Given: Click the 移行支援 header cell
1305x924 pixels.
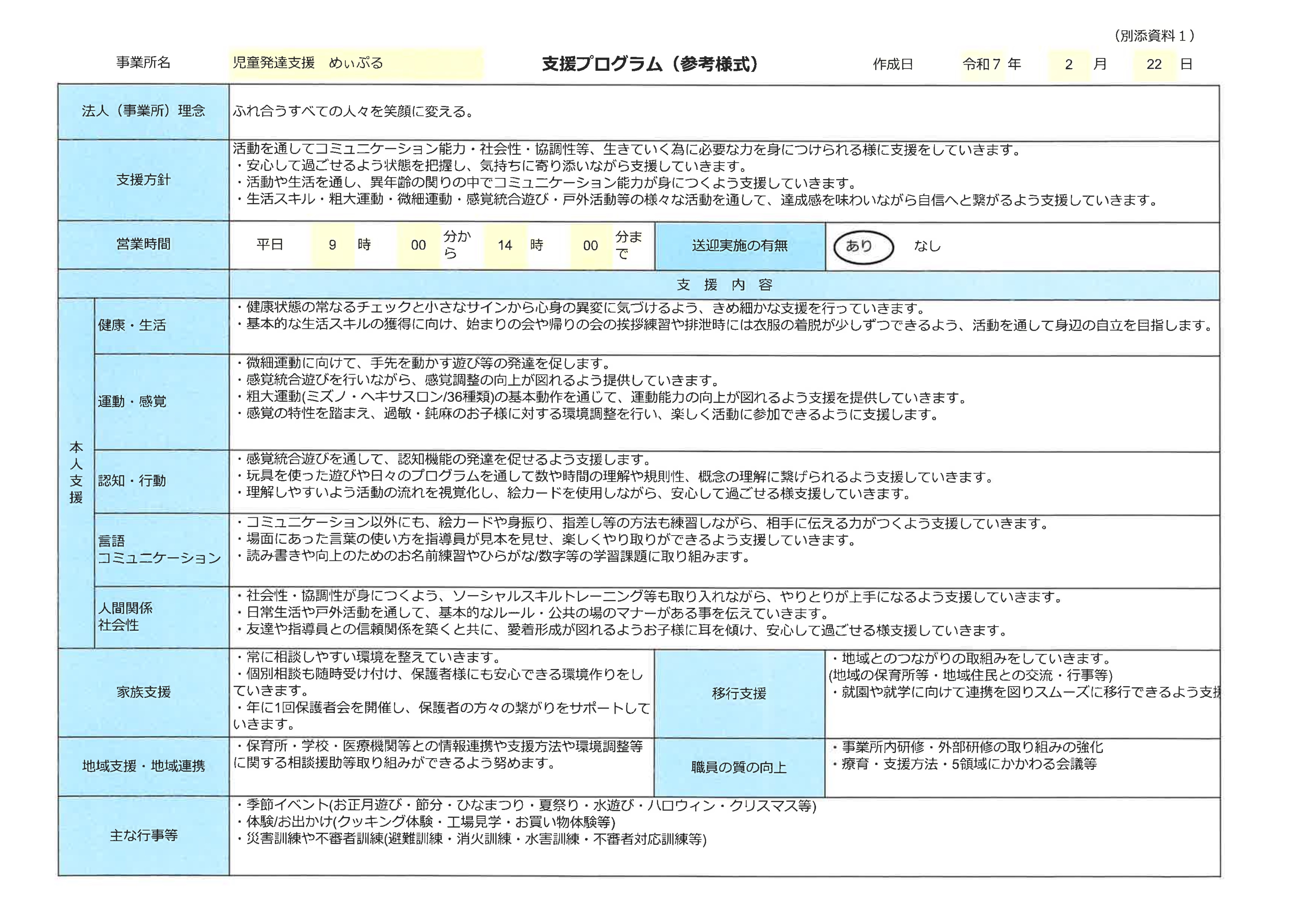Looking at the screenshot, I should click(739, 693).
